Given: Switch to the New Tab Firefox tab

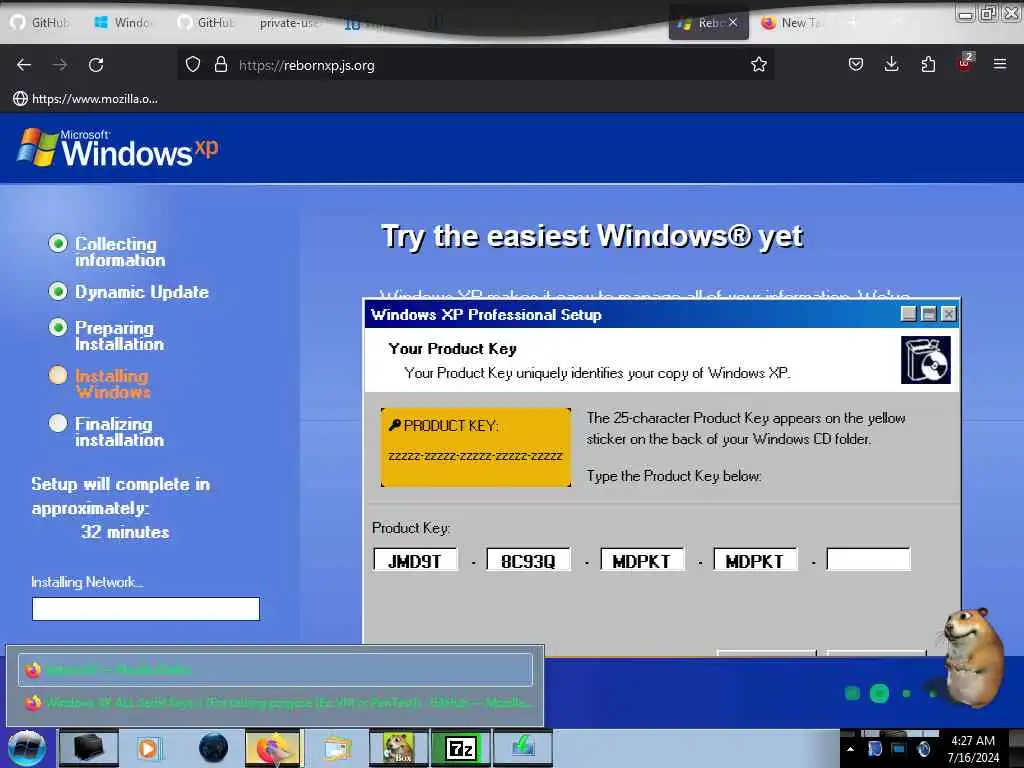Looking at the screenshot, I should coord(792,23).
